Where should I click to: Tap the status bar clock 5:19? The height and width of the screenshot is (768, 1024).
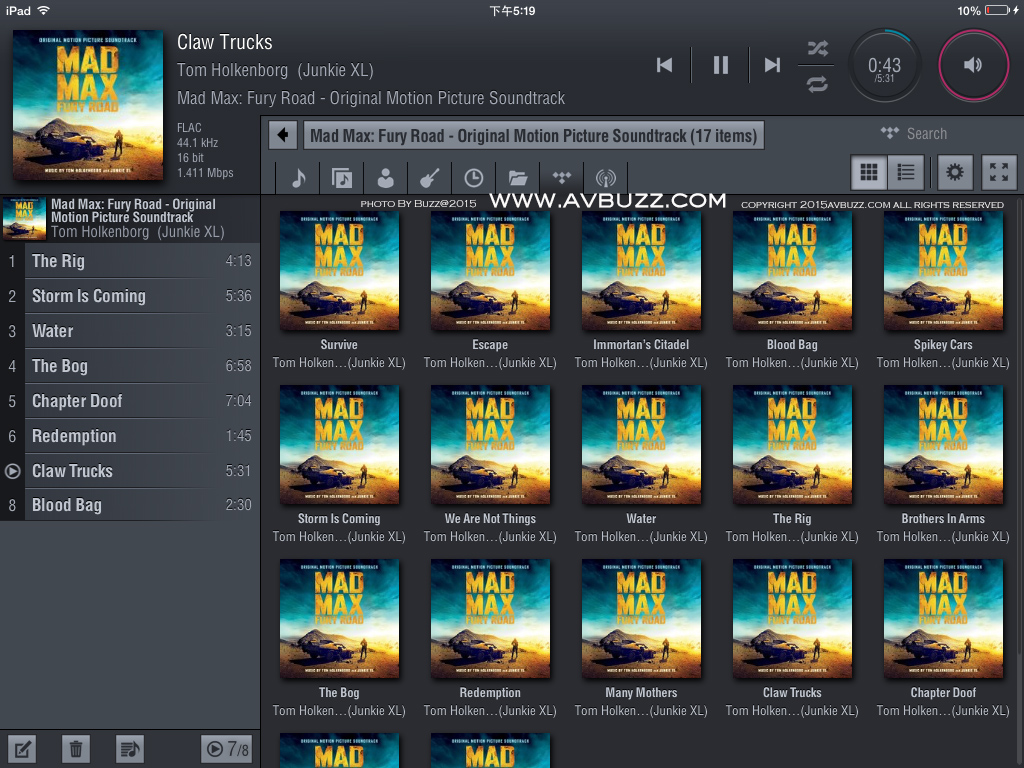[x=512, y=10]
